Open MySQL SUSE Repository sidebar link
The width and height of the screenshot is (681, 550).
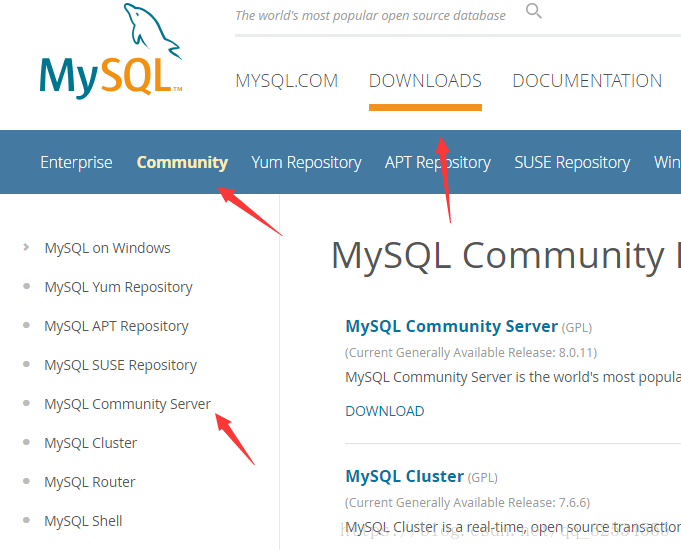[x=120, y=365]
